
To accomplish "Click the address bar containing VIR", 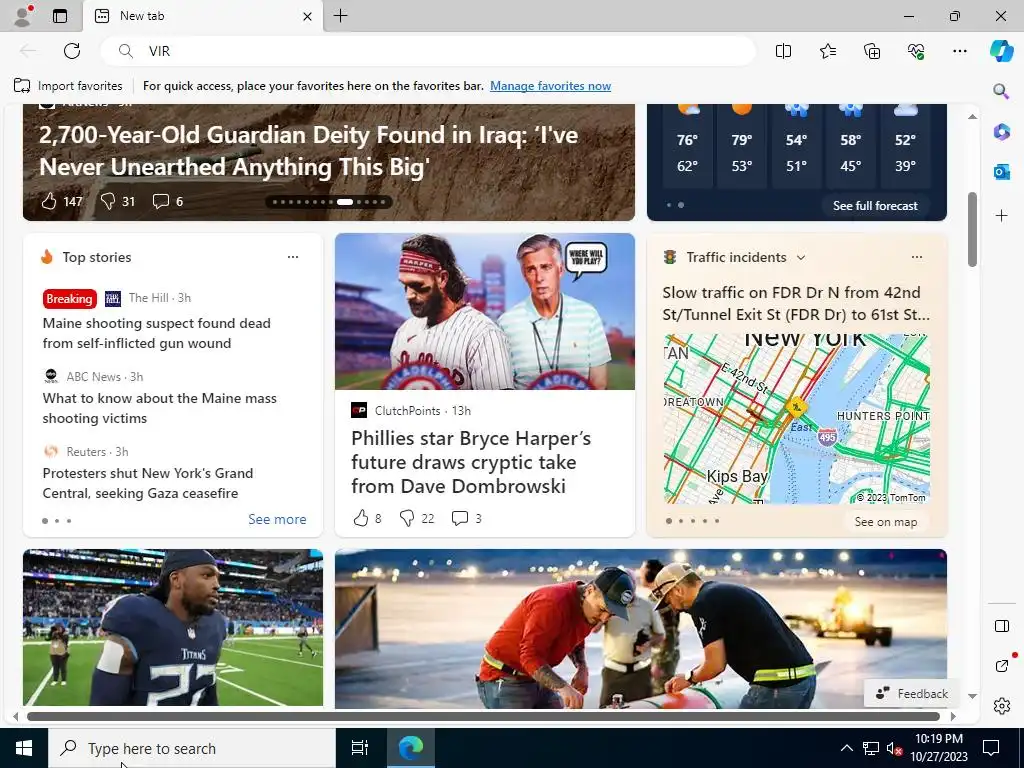I will point(428,51).
